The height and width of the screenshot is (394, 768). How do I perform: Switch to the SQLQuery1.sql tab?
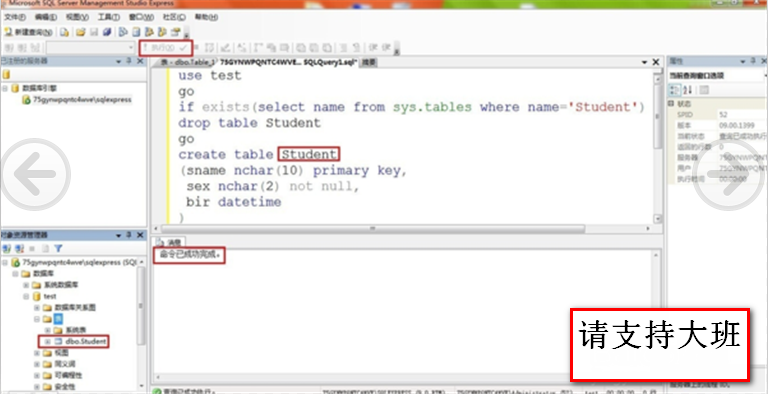[289, 63]
